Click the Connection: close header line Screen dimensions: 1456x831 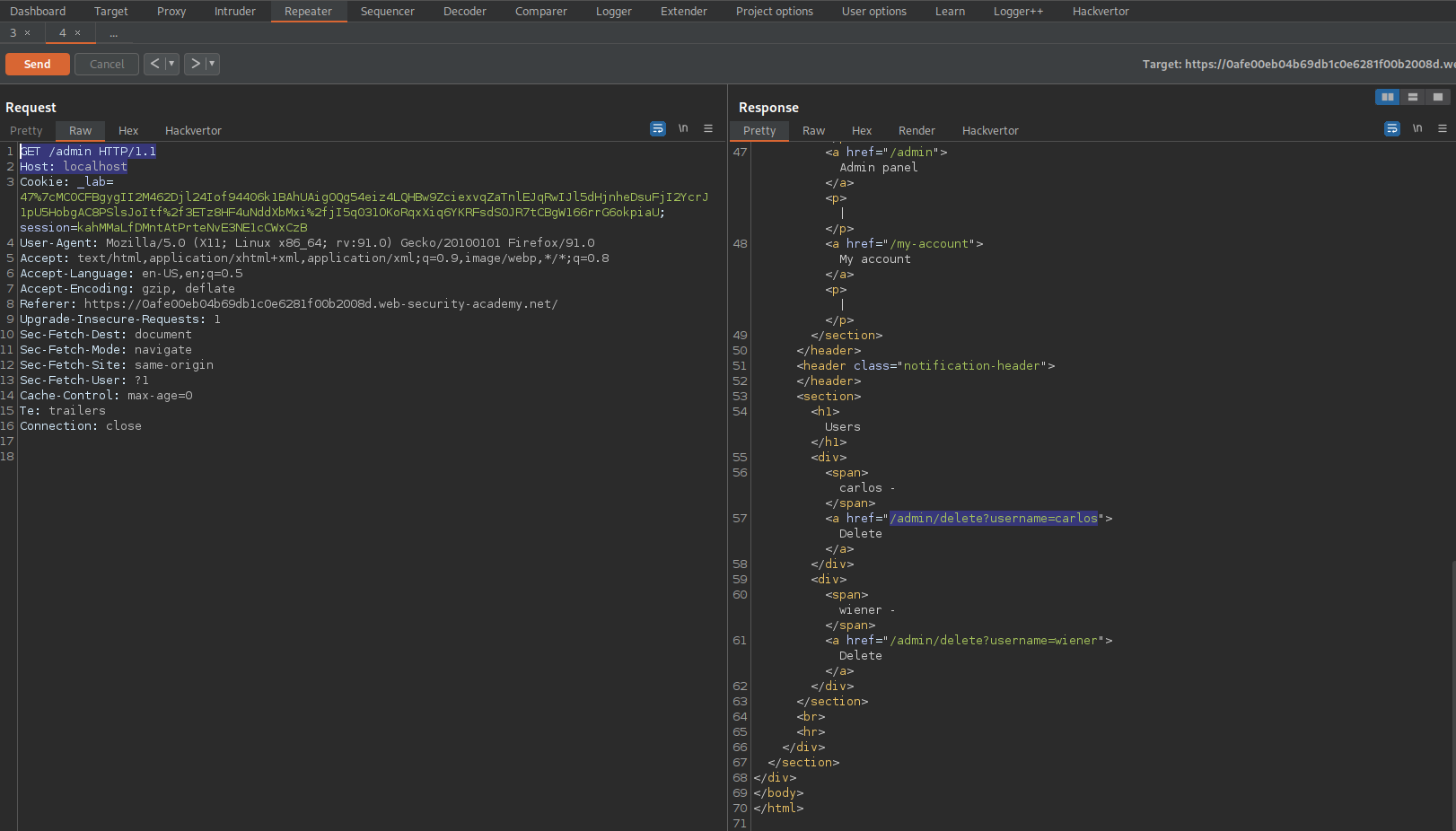coord(81,426)
